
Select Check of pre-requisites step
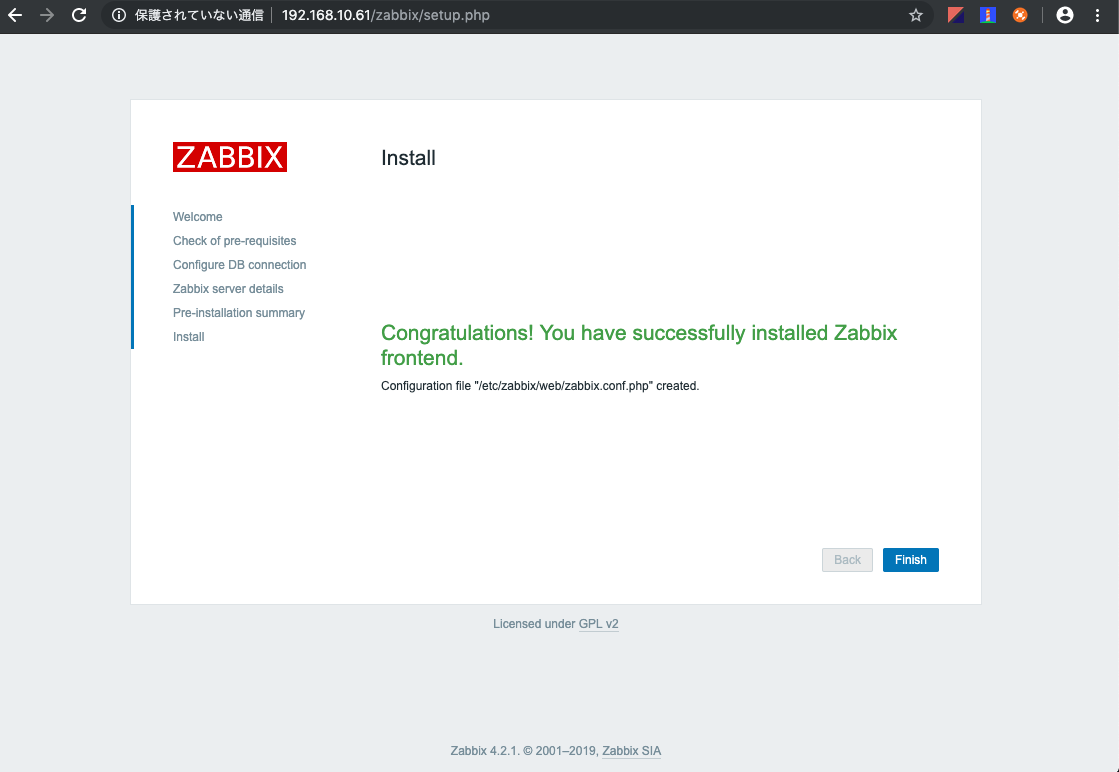click(234, 240)
